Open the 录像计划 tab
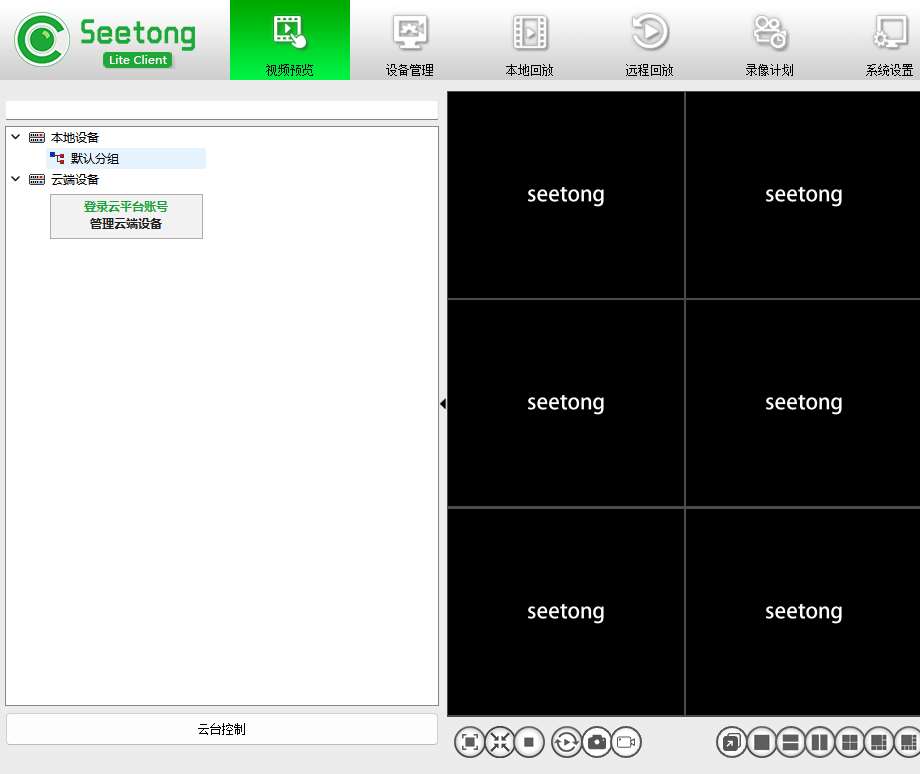 point(769,40)
